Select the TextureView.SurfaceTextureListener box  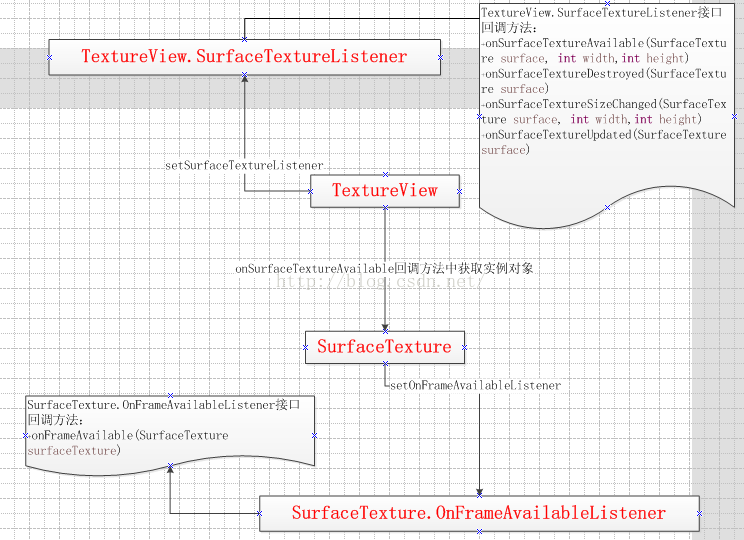pyautogui.click(x=245, y=57)
